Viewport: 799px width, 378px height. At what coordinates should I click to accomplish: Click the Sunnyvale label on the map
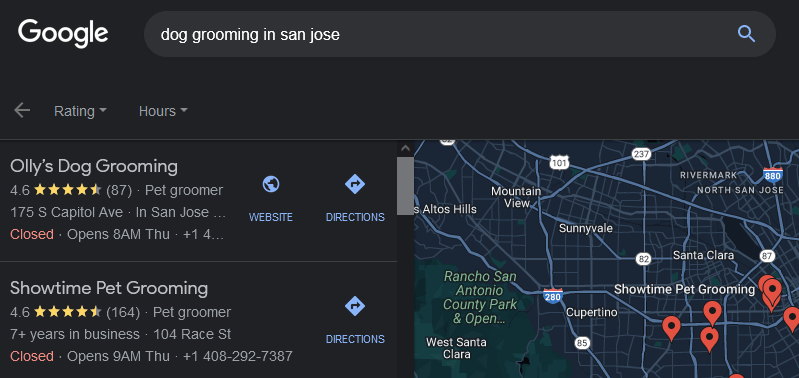pyautogui.click(x=585, y=228)
